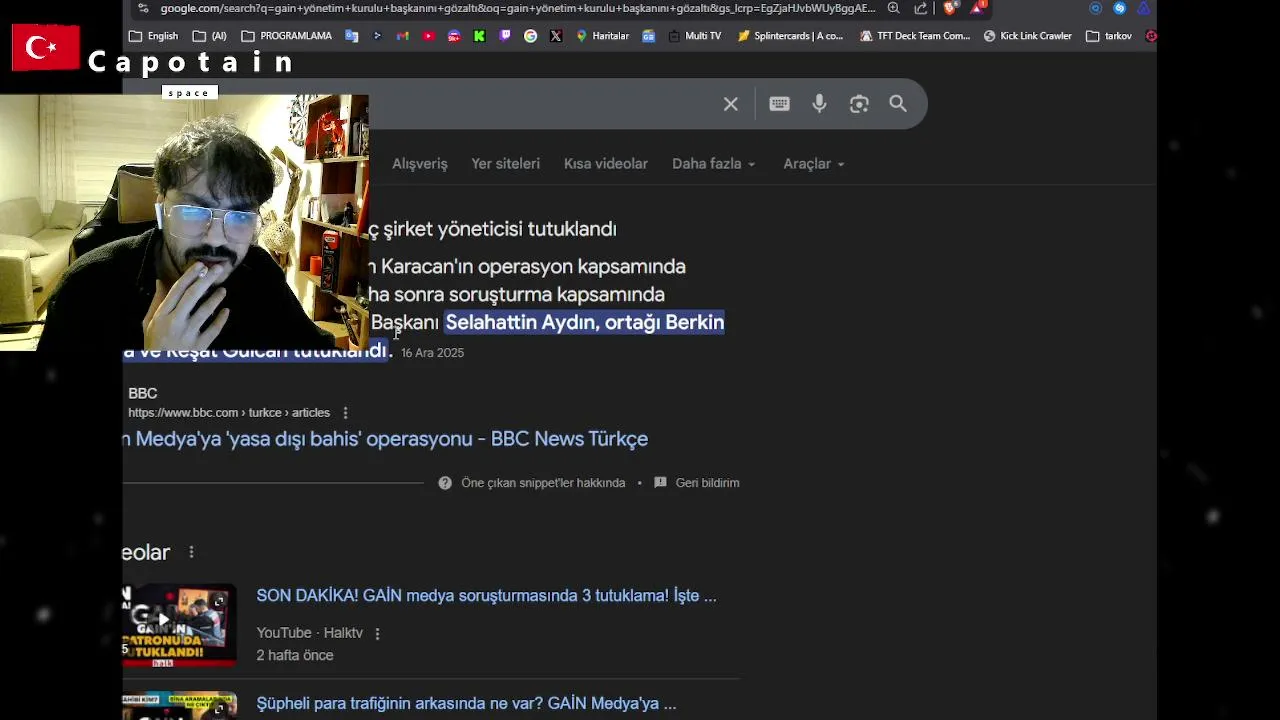Switch to the Alışveriş tab

pos(419,164)
